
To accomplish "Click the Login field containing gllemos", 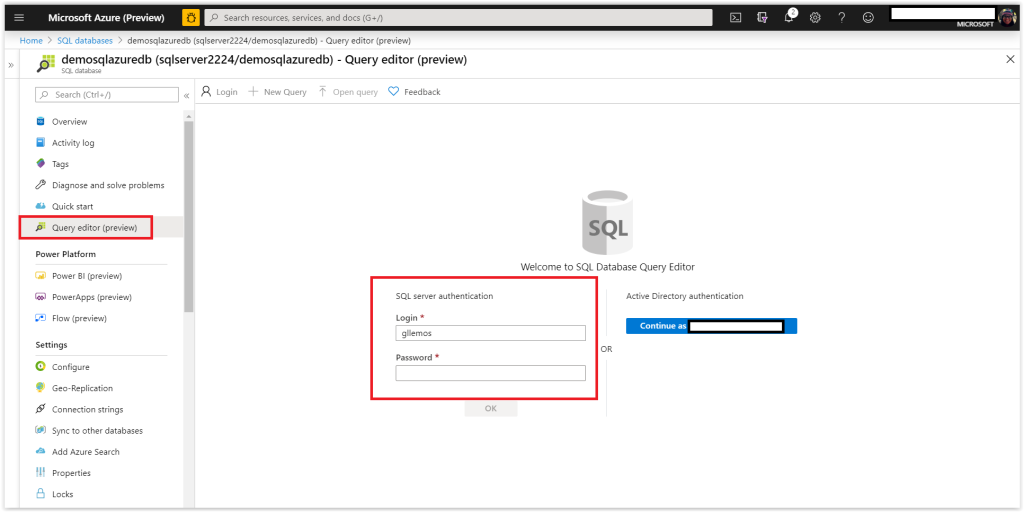I will [x=490, y=333].
